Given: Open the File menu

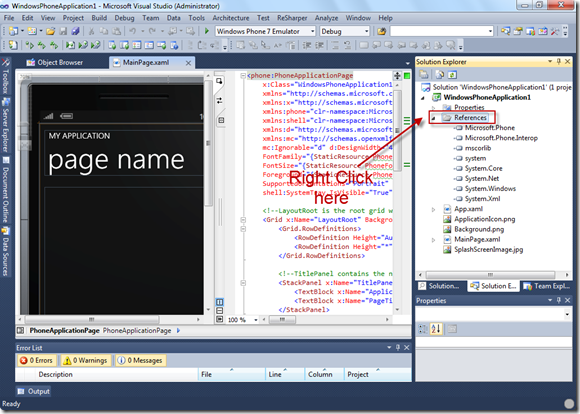Looking at the screenshot, I should [x=9, y=18].
